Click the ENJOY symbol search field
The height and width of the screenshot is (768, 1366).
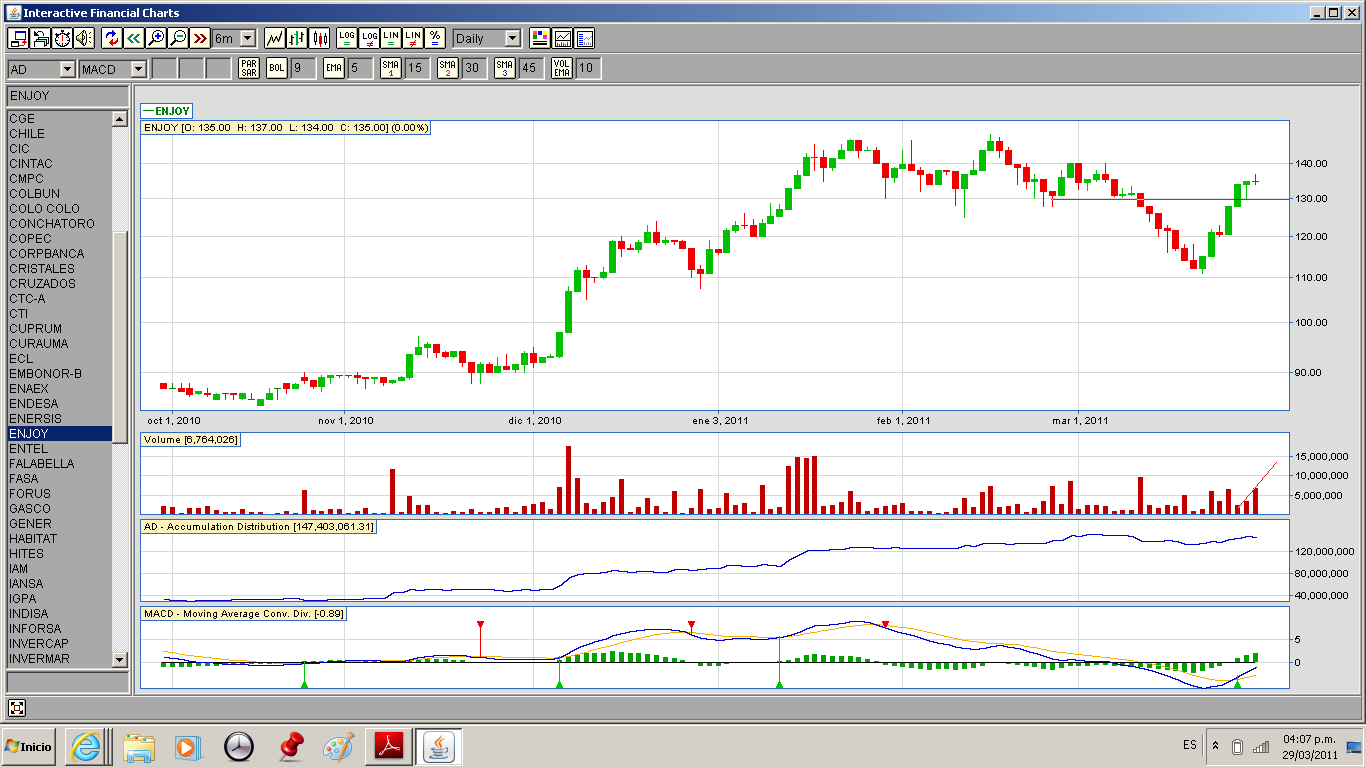tap(68, 96)
